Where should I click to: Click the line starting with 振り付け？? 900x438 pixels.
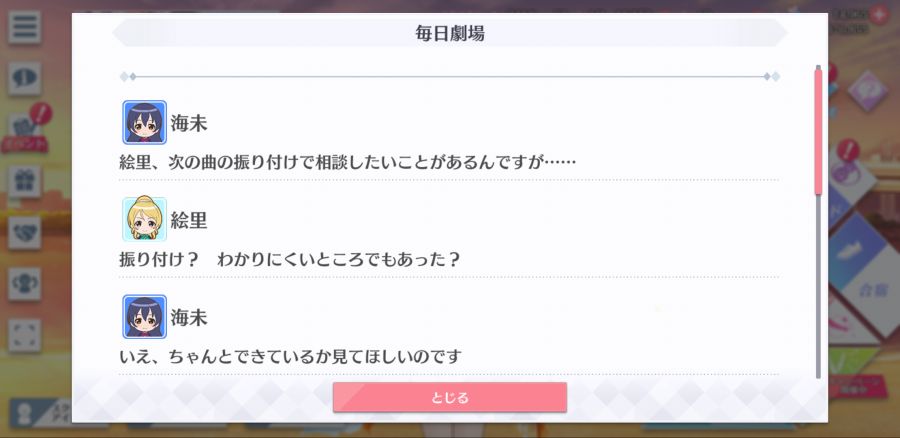point(289,260)
